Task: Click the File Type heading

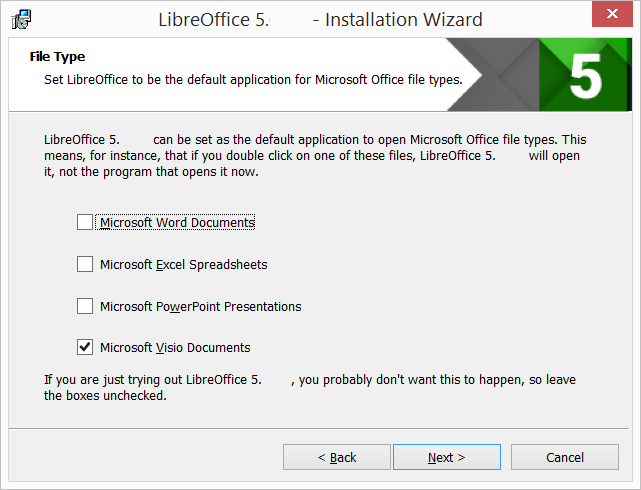Action: 57,57
